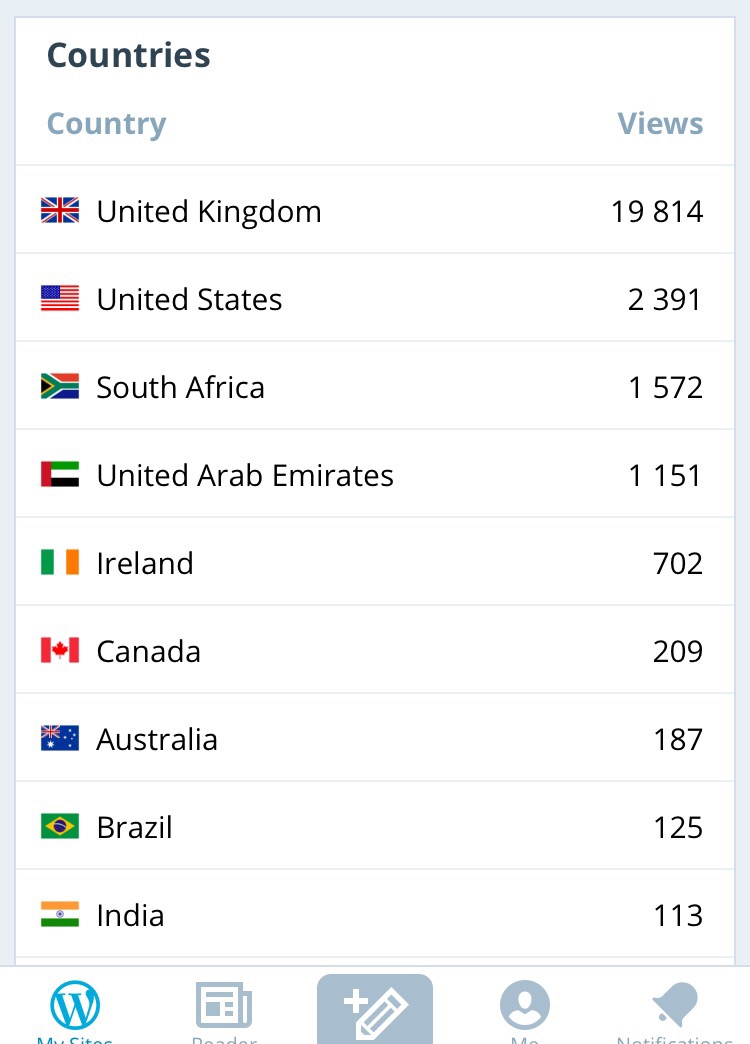Tap the Australia flag icon
Image resolution: width=750 pixels, height=1044 pixels.
[60, 738]
